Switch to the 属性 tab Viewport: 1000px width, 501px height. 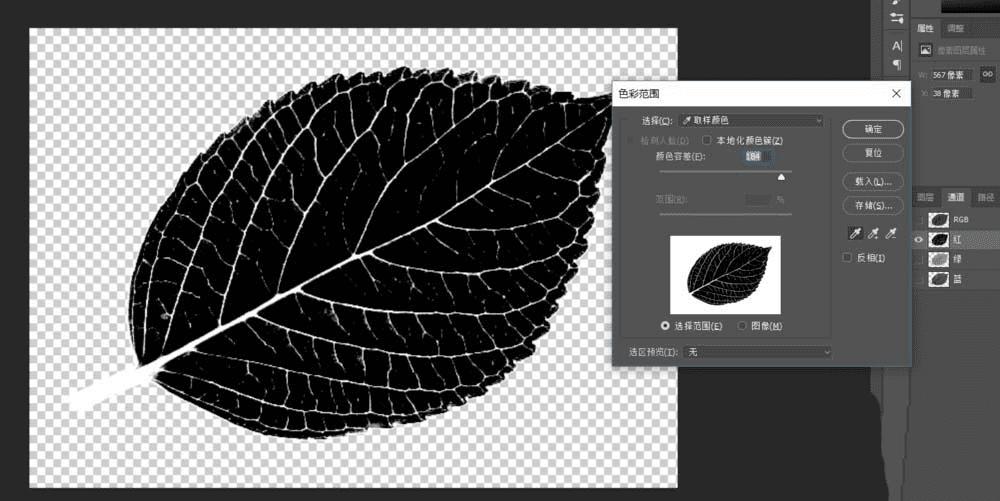point(925,28)
